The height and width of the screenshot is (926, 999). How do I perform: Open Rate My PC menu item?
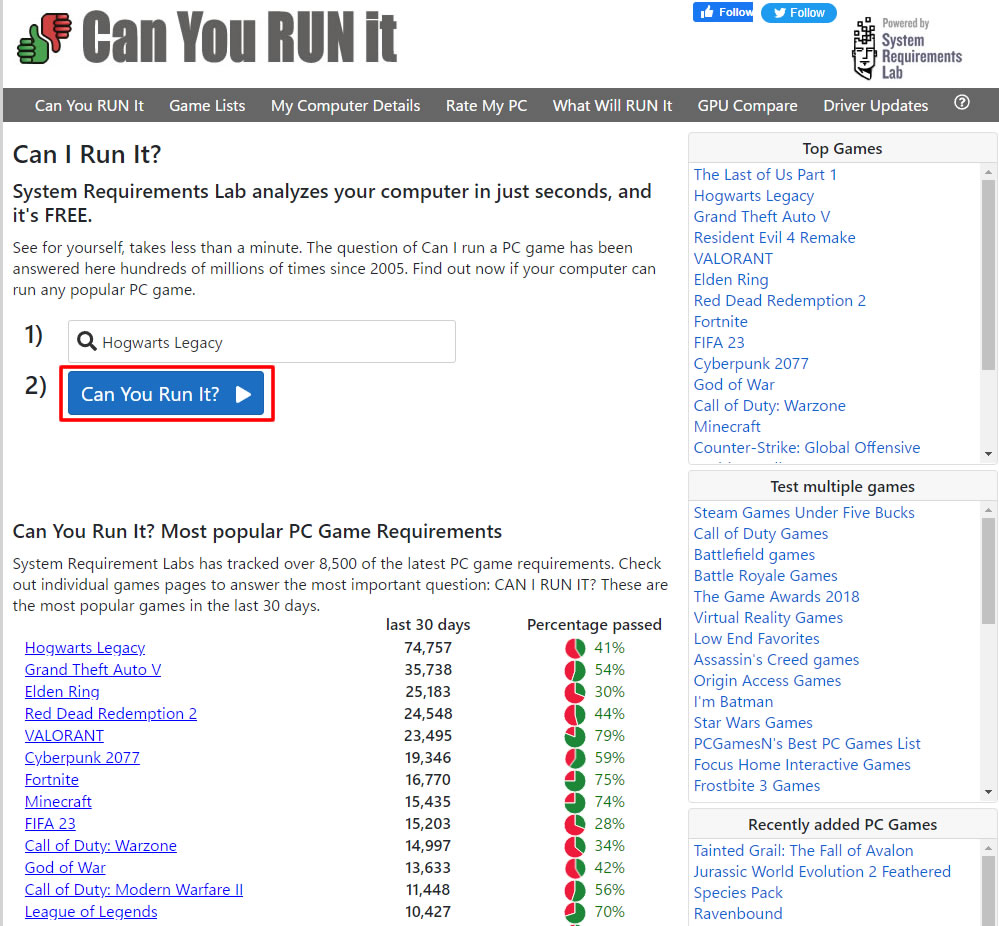(486, 105)
